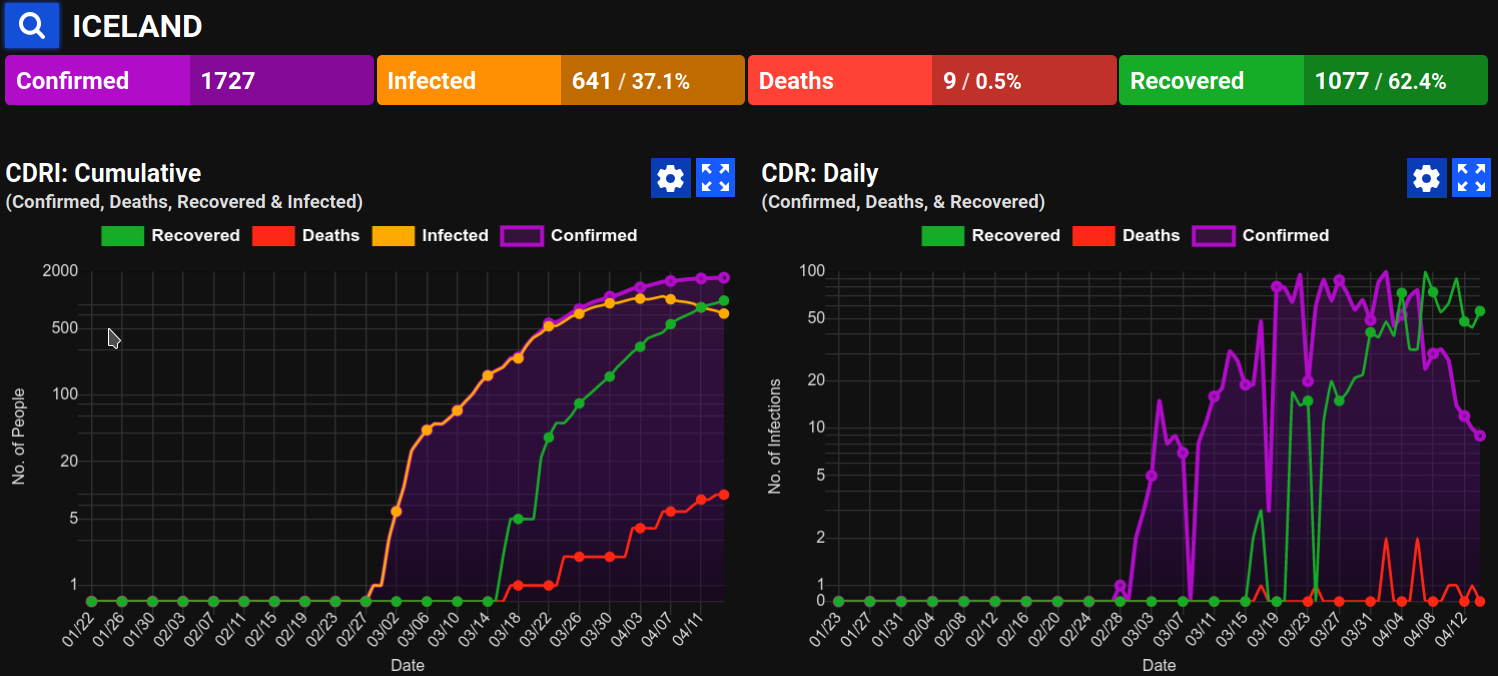This screenshot has width=1498, height=676.
Task: Click the No. of People axis label
Action: [19, 436]
